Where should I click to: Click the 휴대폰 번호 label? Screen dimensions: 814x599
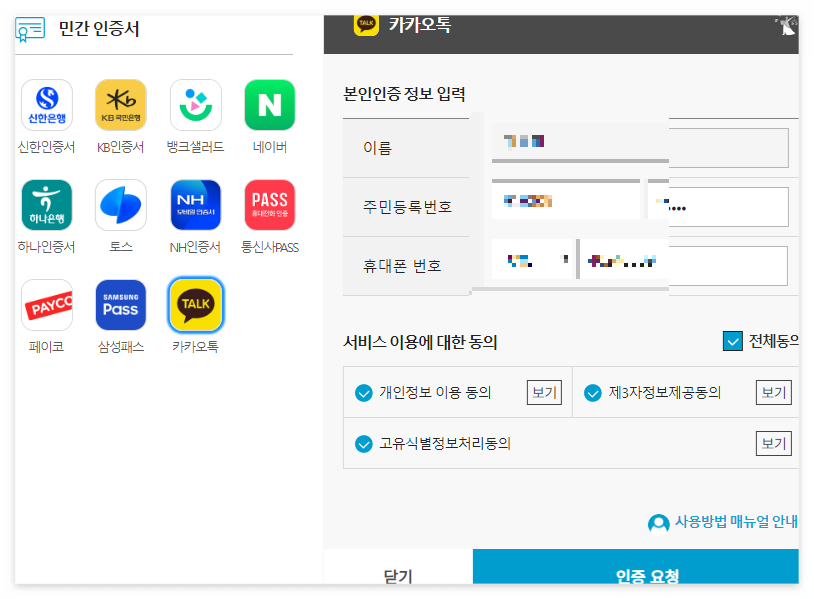click(402, 266)
